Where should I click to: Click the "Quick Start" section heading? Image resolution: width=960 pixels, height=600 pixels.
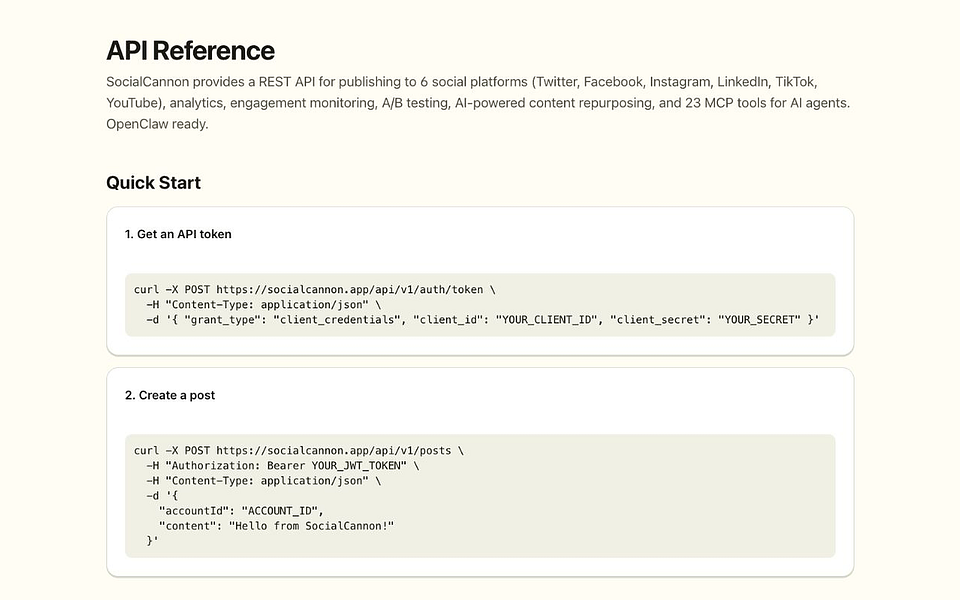click(153, 182)
